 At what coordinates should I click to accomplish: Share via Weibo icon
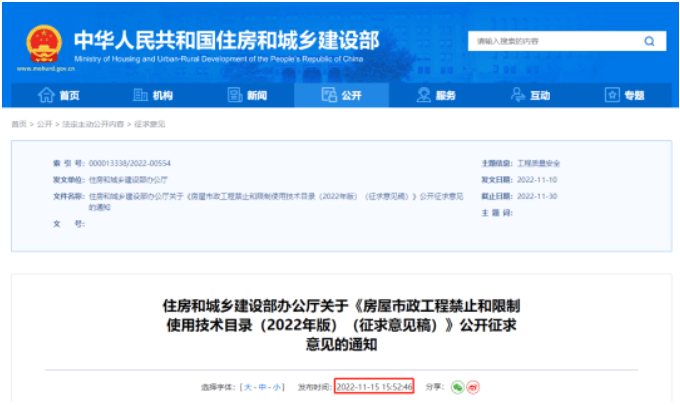pyautogui.click(x=473, y=387)
